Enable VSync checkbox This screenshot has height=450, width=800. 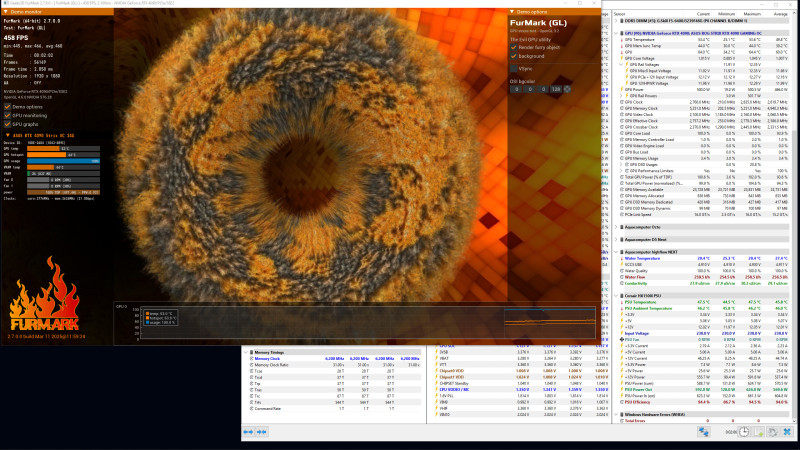pyautogui.click(x=514, y=68)
